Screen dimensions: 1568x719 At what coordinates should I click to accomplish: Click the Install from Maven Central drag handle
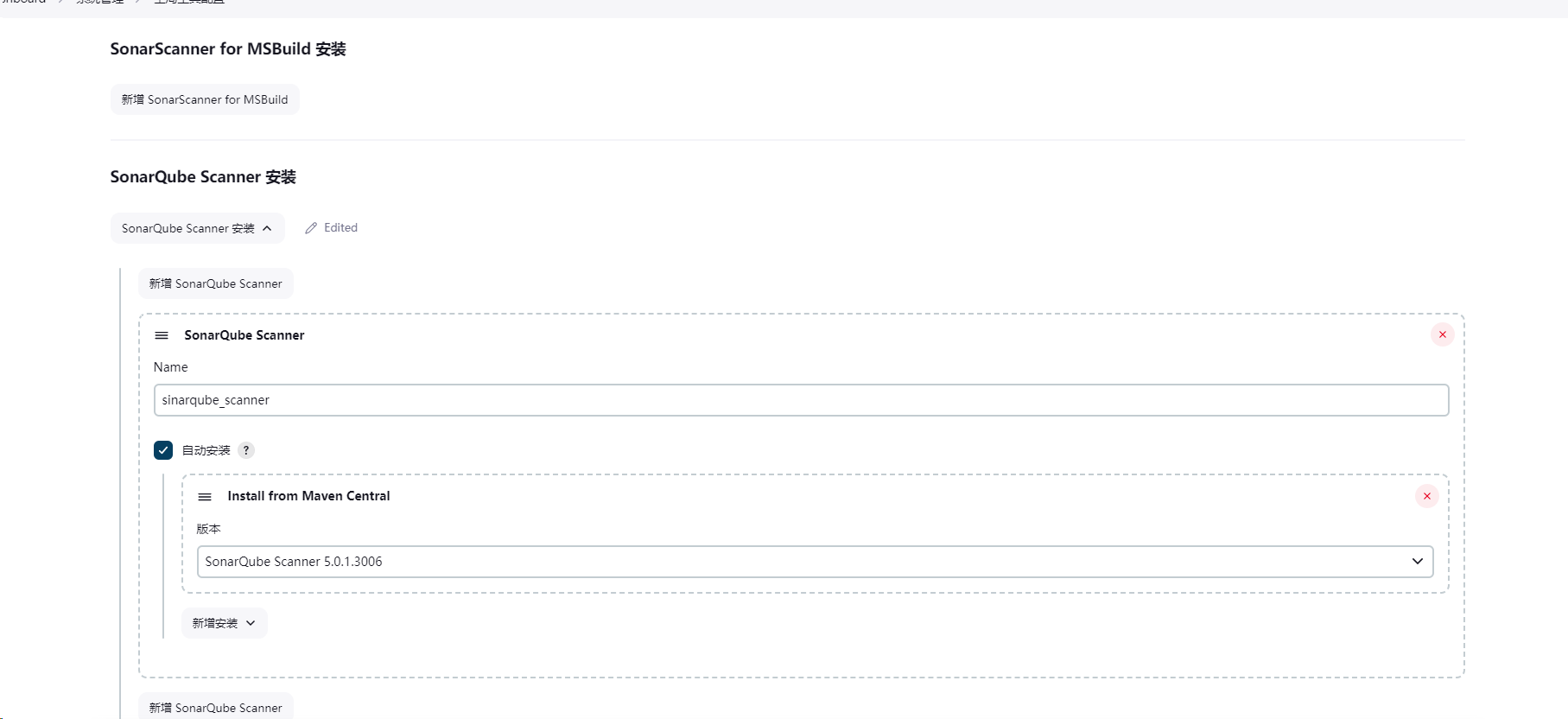[205, 497]
